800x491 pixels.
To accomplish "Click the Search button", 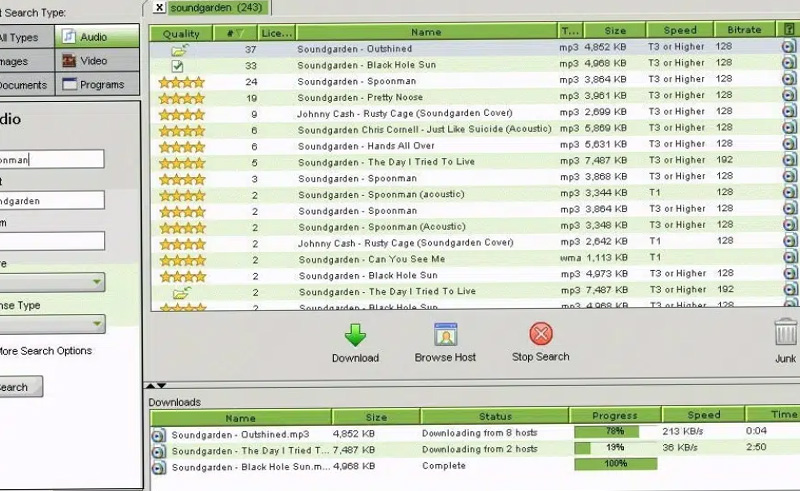I will coord(20,387).
